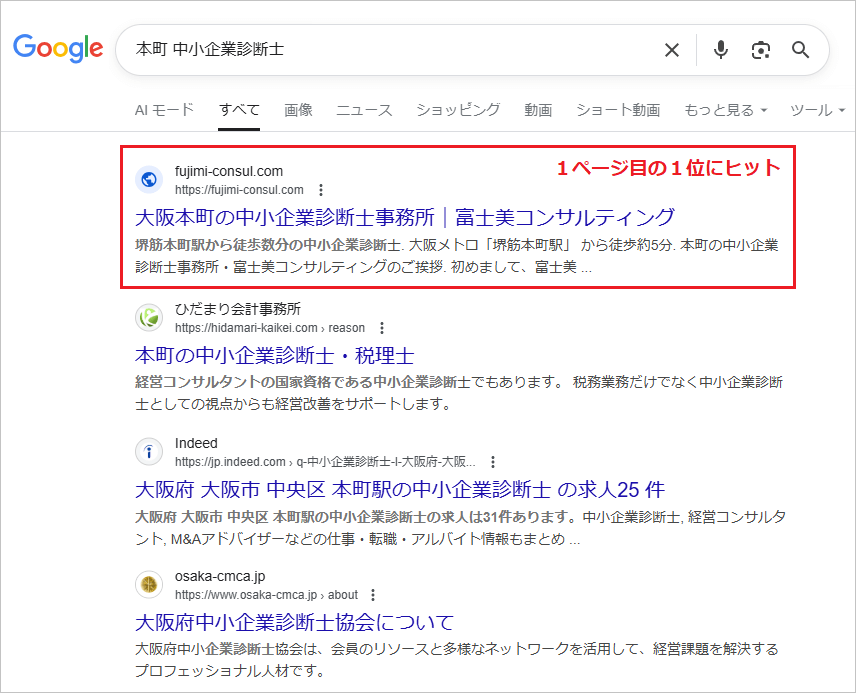Open the ニュース search tab

click(x=363, y=110)
